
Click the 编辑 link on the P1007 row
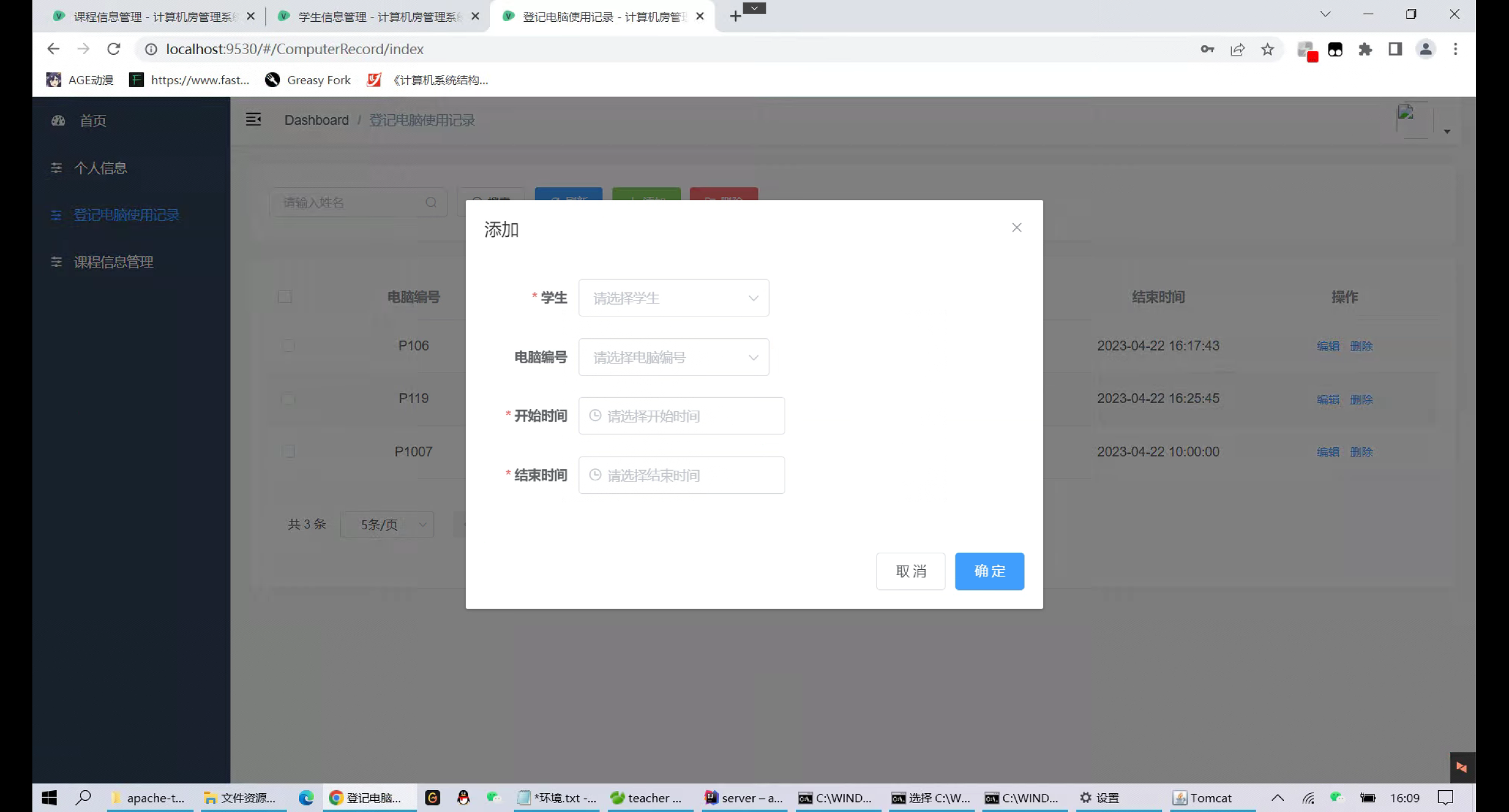1327,451
